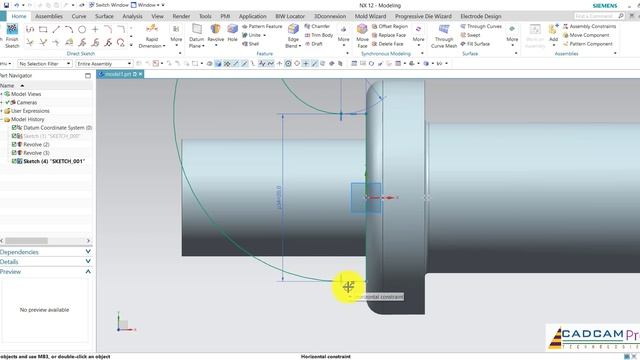This screenshot has height=360, width=640.
Task: Click the Find a Command search field
Action: tap(599, 16)
